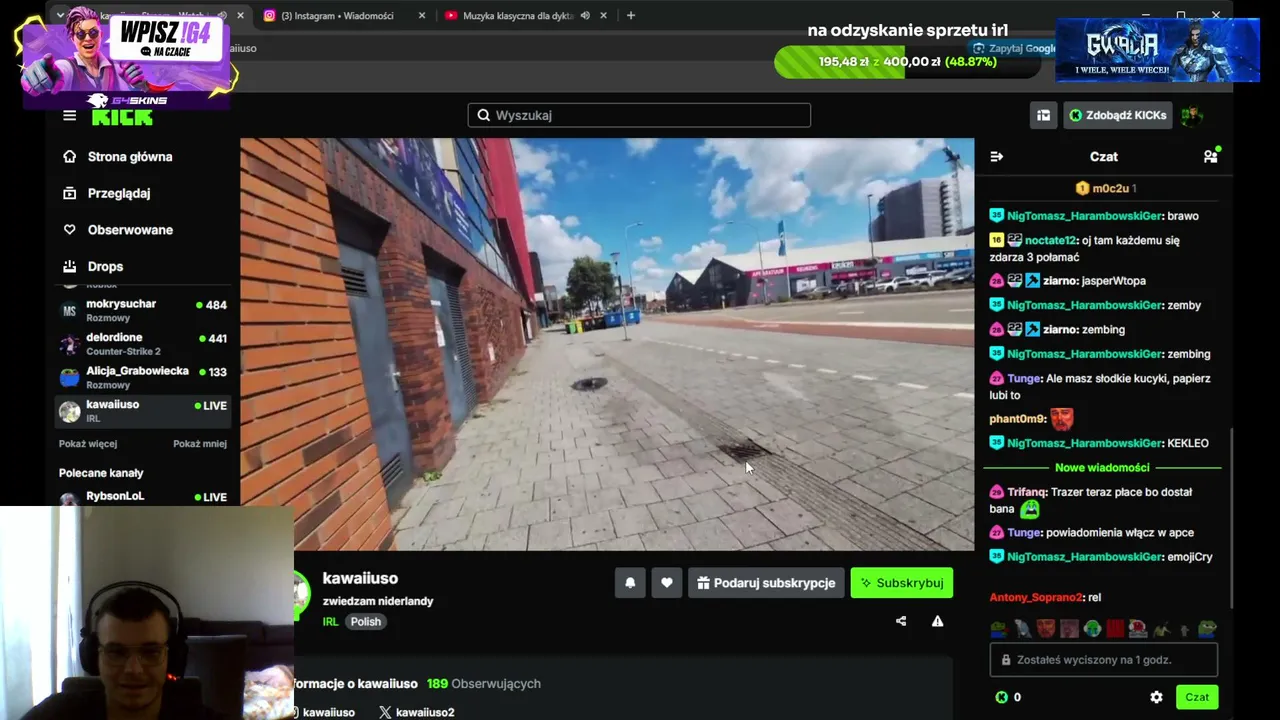The width and height of the screenshot is (1280, 720).
Task: Open chat settings gear
Action: pyautogui.click(x=1156, y=697)
